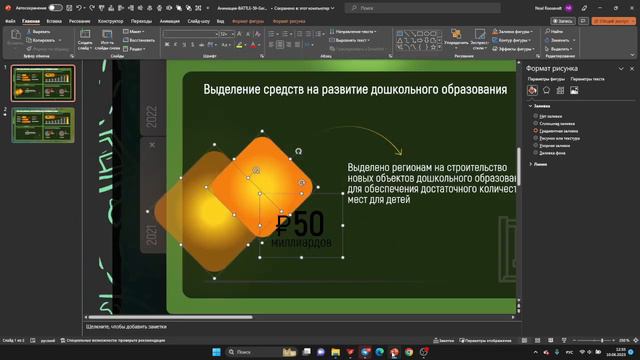The image size is (640, 360).
Task: Open Направление текста dropdown
Action: (353, 31)
